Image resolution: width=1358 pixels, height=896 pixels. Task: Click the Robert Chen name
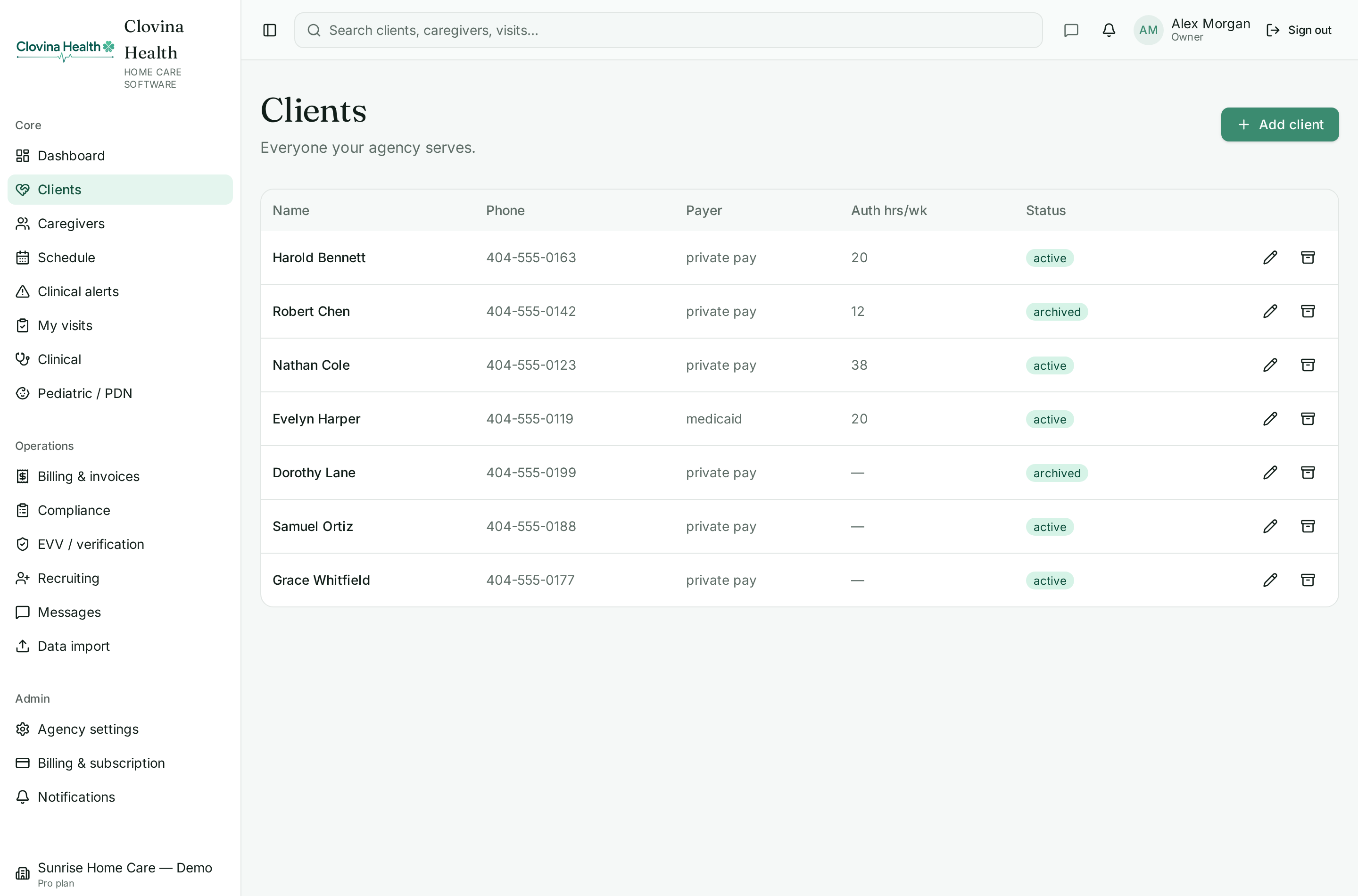(311, 311)
